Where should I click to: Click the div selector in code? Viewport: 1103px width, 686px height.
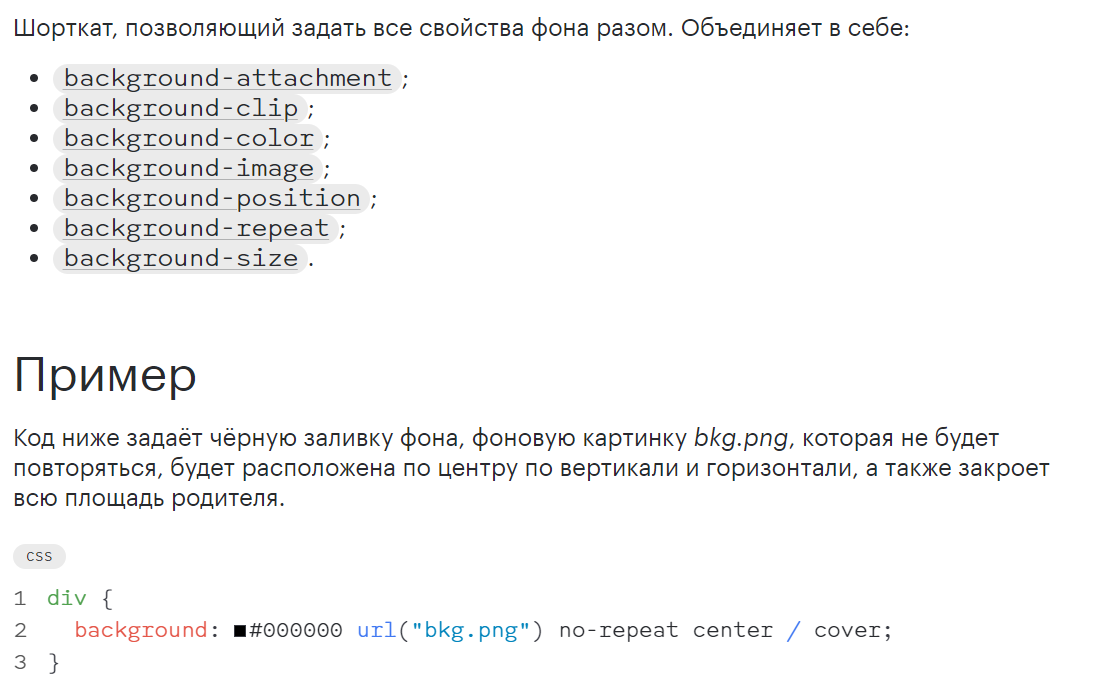click(x=67, y=599)
